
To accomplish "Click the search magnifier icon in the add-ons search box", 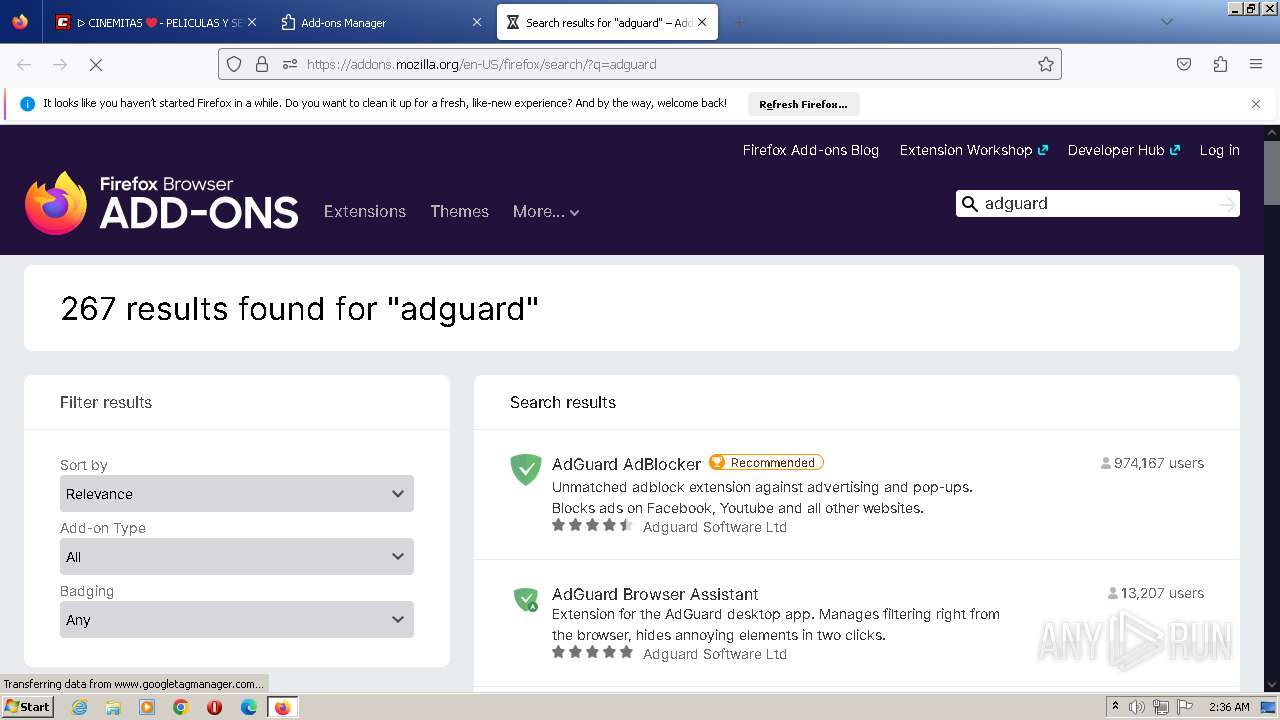I will click(x=969, y=204).
